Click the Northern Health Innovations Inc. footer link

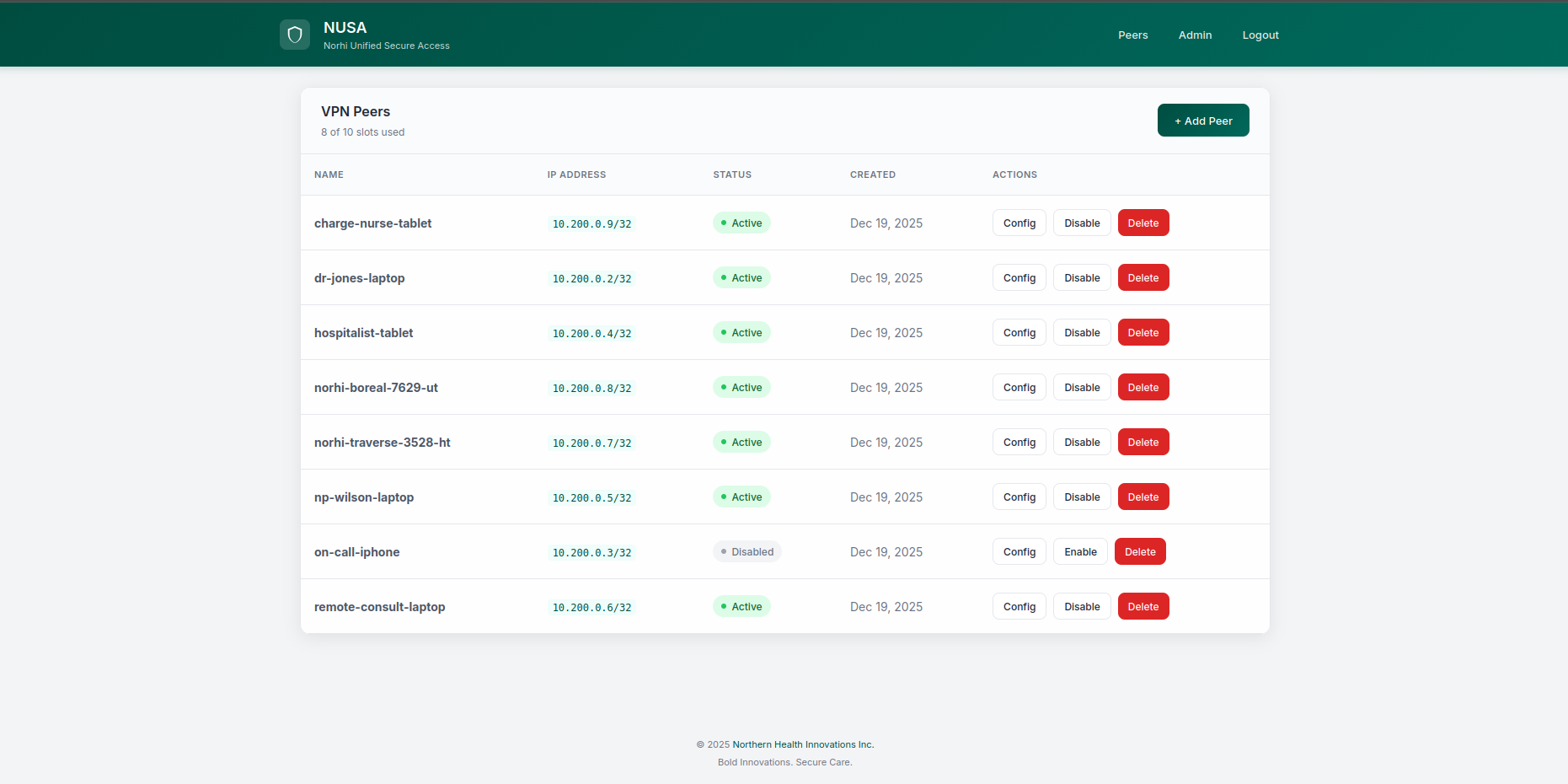[x=802, y=744]
